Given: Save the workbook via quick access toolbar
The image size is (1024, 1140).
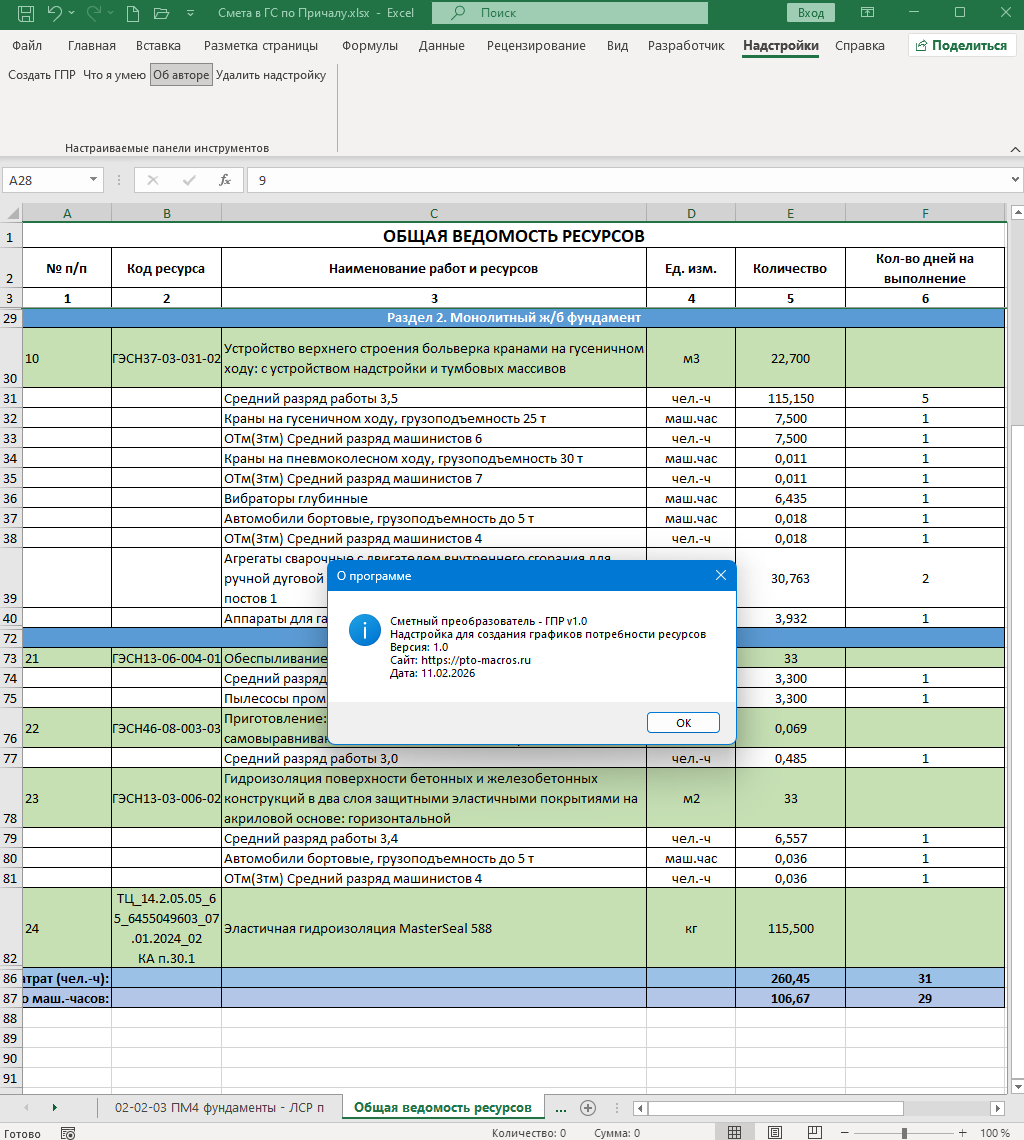Looking at the screenshot, I should [28, 12].
